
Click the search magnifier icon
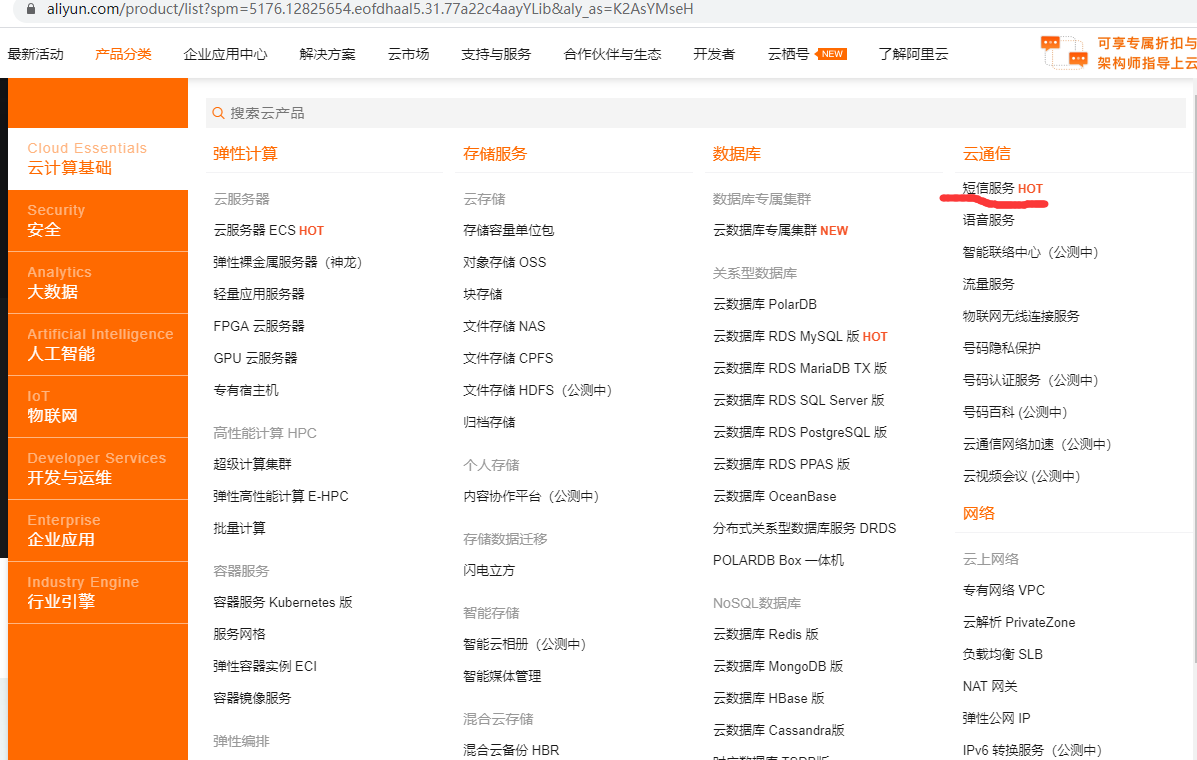pyautogui.click(x=218, y=113)
